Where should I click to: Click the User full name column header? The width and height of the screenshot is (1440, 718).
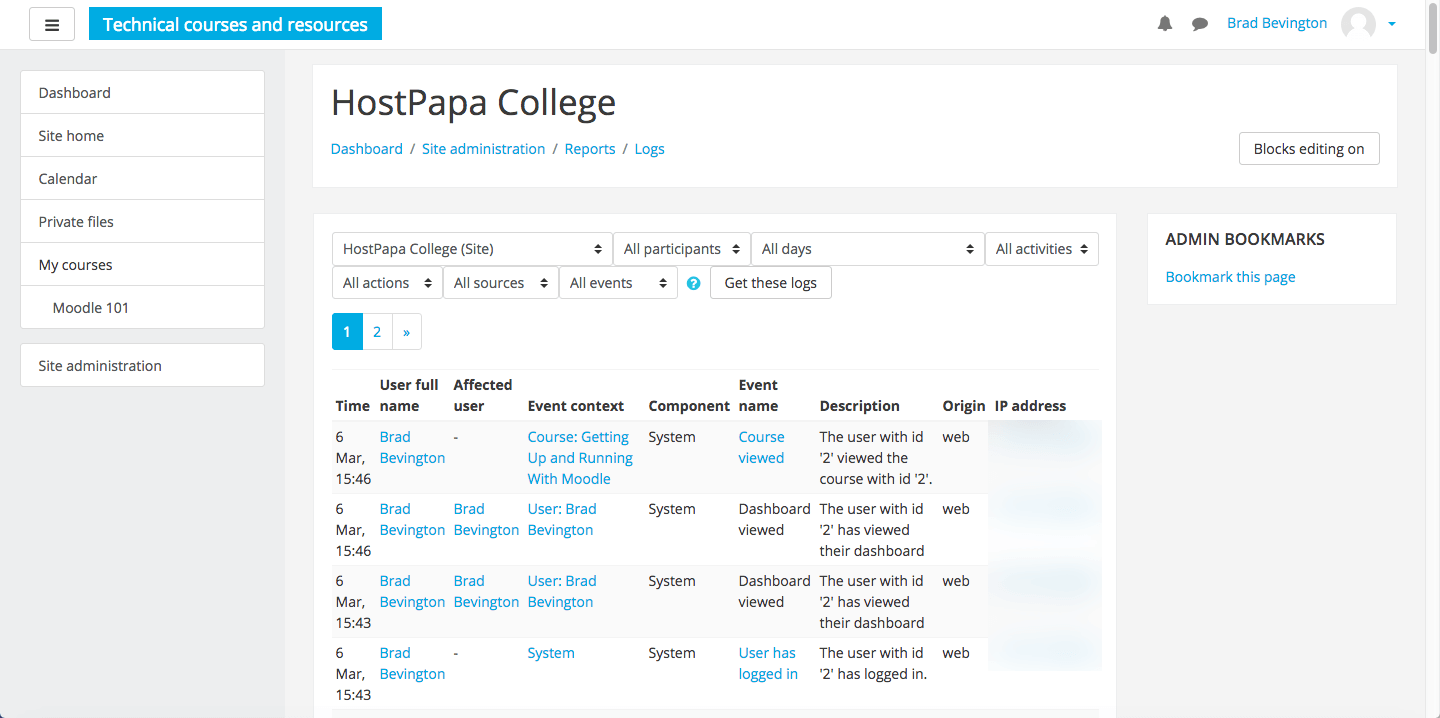coord(409,395)
